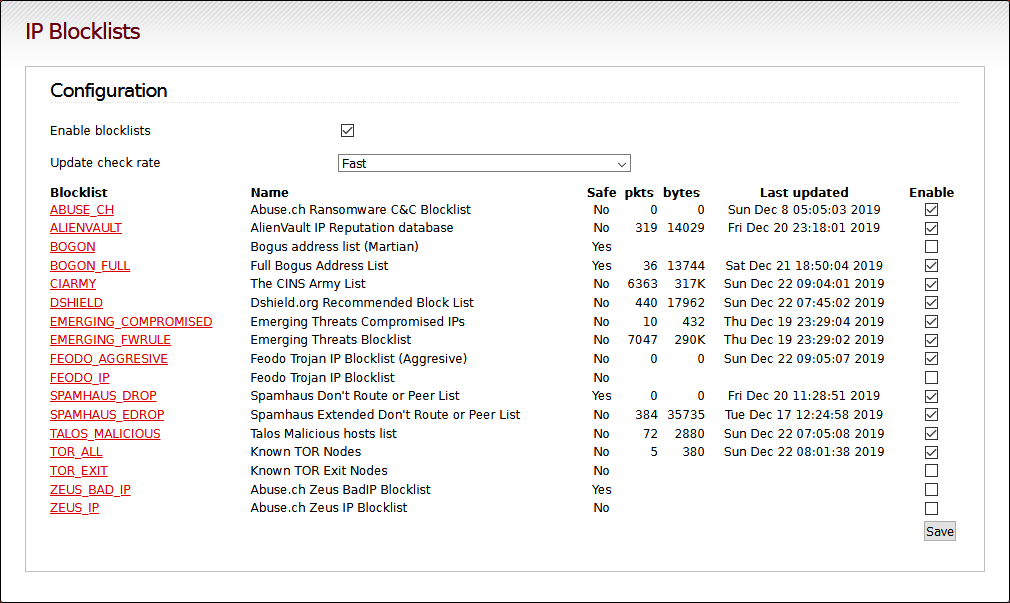The image size is (1010, 603).
Task: Open the EMERGING_FWRULE link
Action: tap(110, 340)
